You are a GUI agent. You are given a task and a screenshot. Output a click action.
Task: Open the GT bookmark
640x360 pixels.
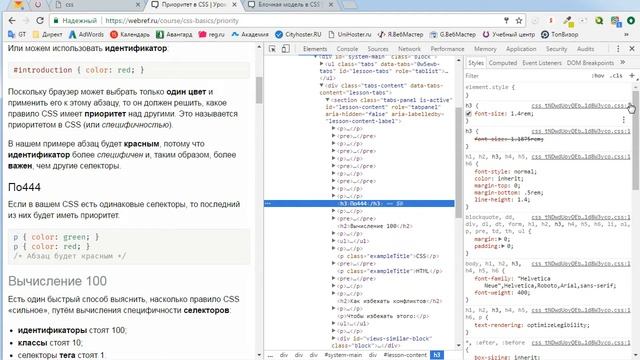point(17,34)
